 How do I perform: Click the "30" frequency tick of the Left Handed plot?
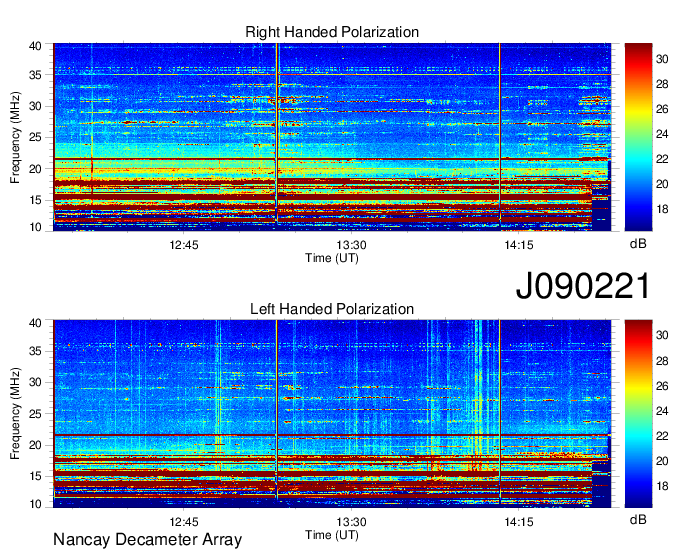pos(35,382)
